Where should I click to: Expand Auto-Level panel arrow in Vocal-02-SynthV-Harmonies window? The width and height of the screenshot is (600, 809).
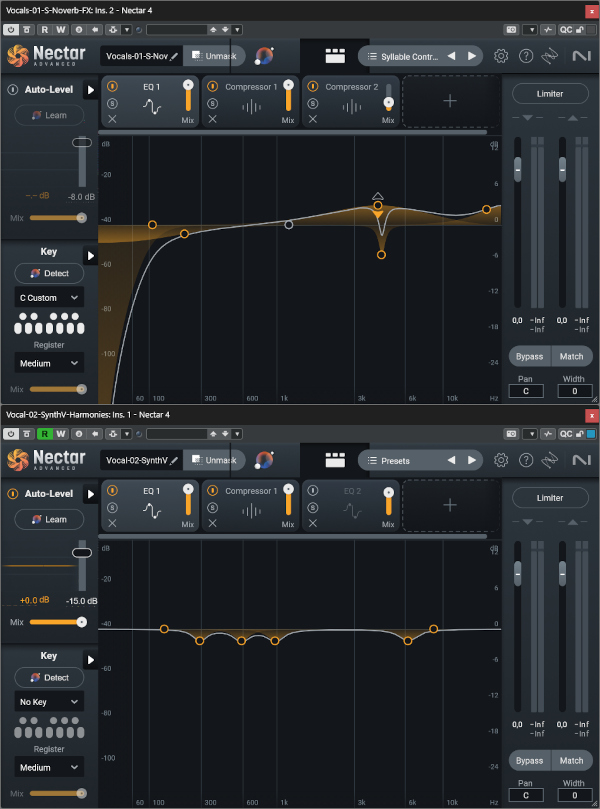[91, 494]
